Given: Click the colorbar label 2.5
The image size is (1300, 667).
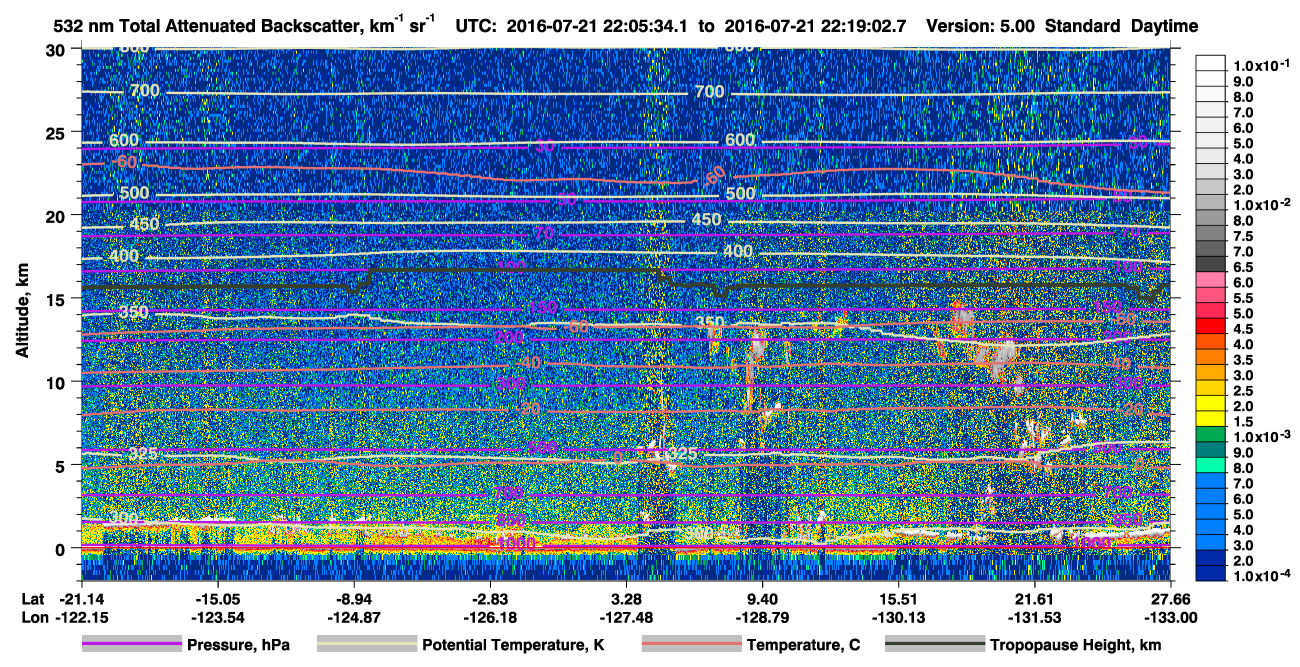Looking at the screenshot, I should pyautogui.click(x=1244, y=390).
